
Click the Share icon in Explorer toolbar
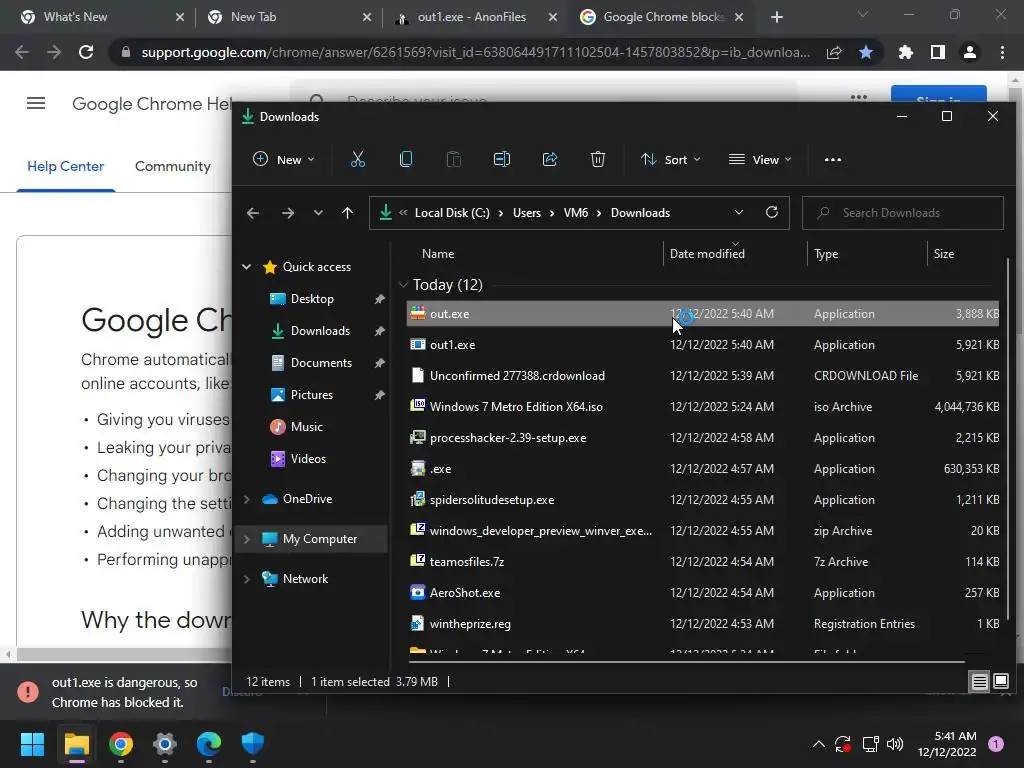click(x=550, y=159)
